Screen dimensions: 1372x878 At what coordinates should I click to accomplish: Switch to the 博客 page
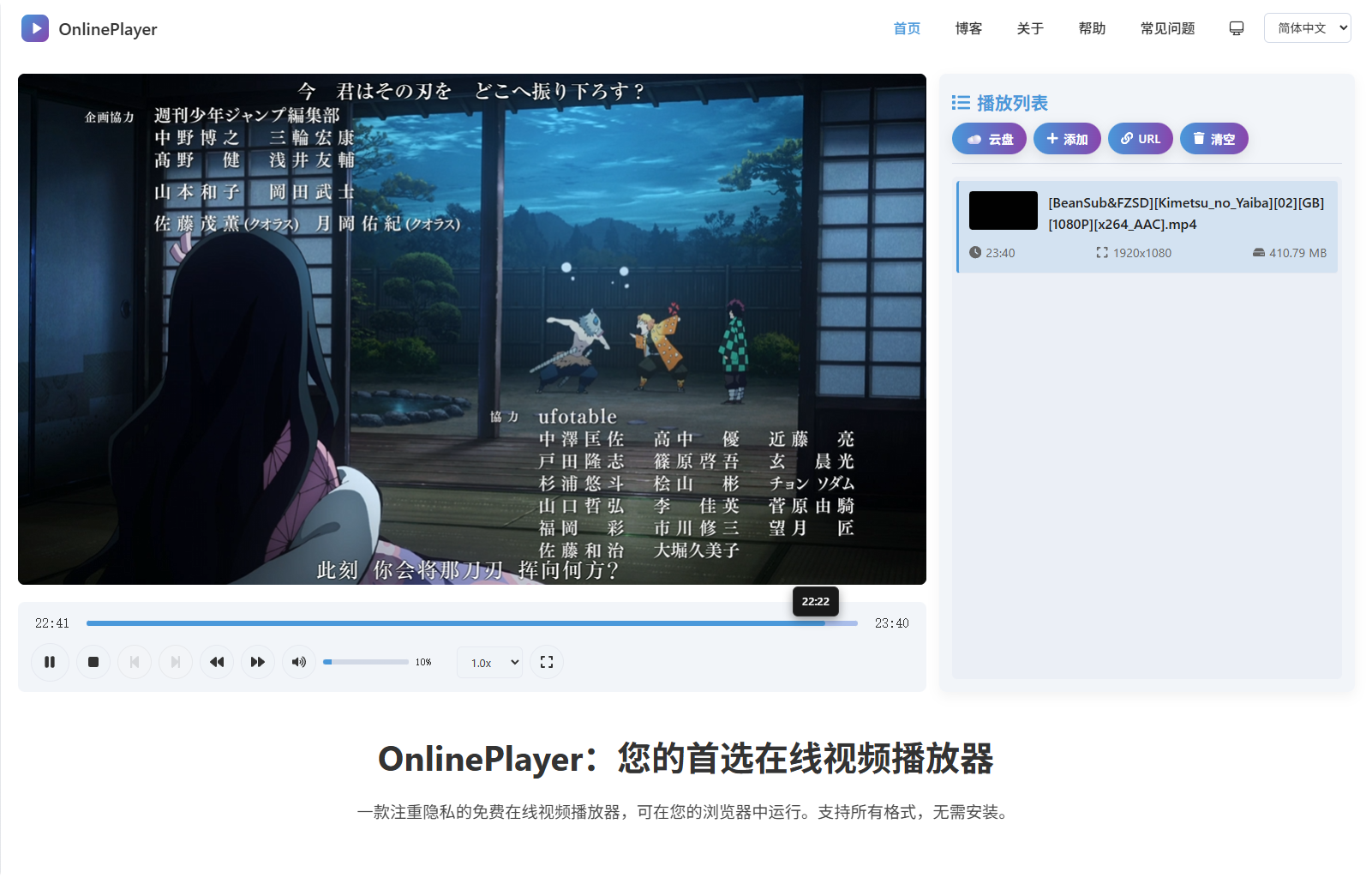pos(968,28)
